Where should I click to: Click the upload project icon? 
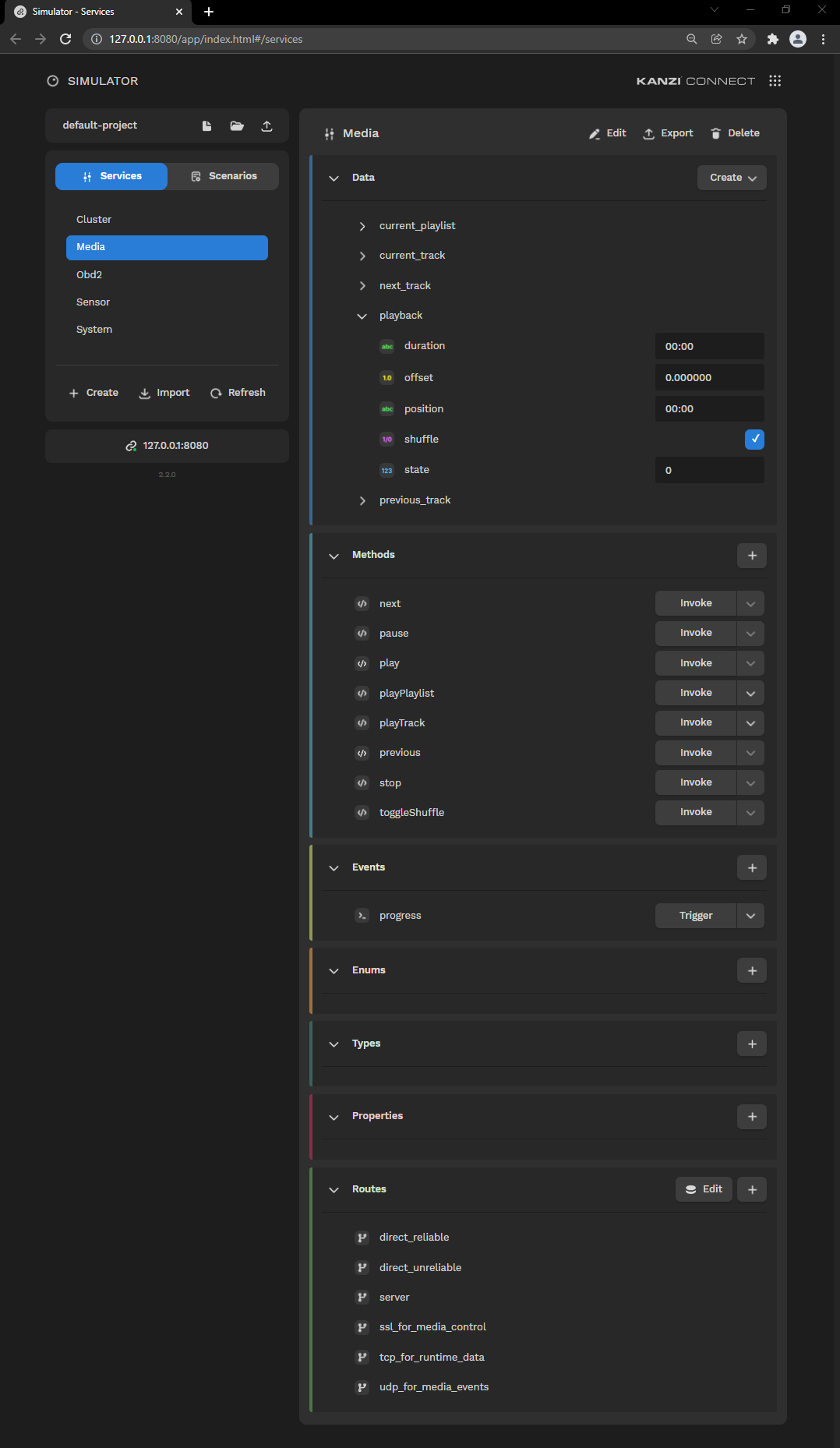click(x=266, y=125)
